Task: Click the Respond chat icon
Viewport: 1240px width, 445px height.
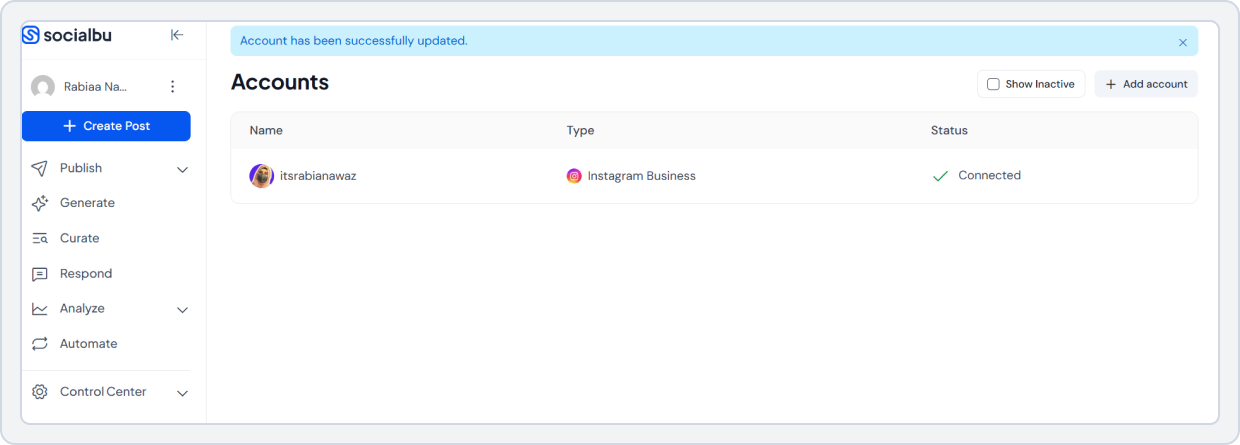Action: tap(40, 274)
